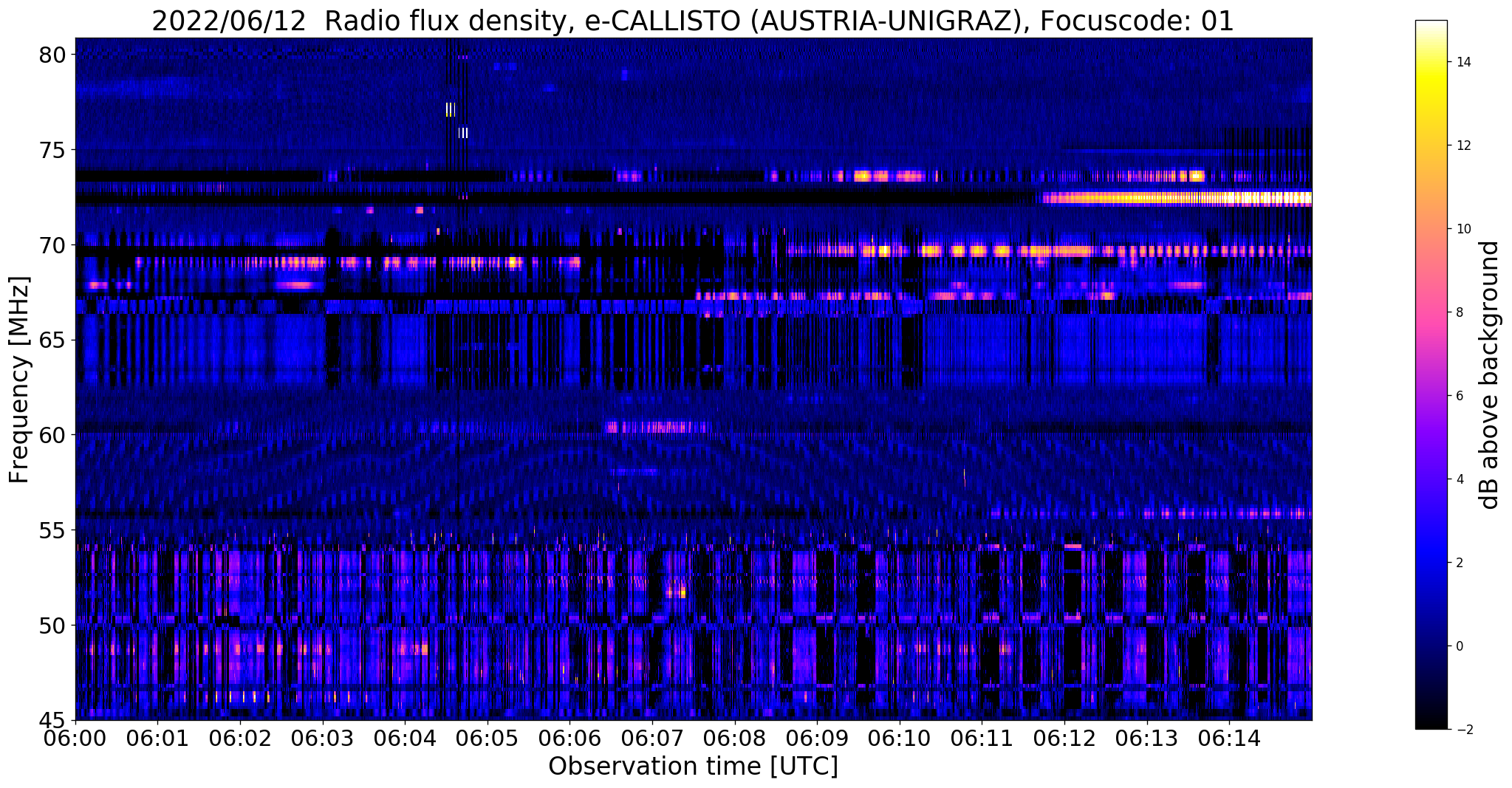The image size is (1512, 788).
Task: Click the 06:05 time tick label
Action: pyautogui.click(x=488, y=738)
